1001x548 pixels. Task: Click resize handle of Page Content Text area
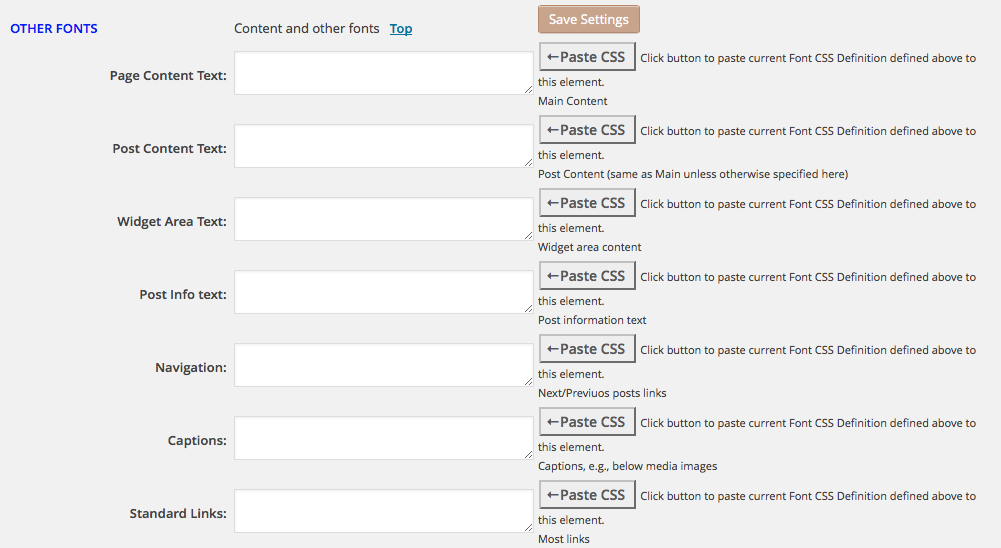tap(528, 90)
